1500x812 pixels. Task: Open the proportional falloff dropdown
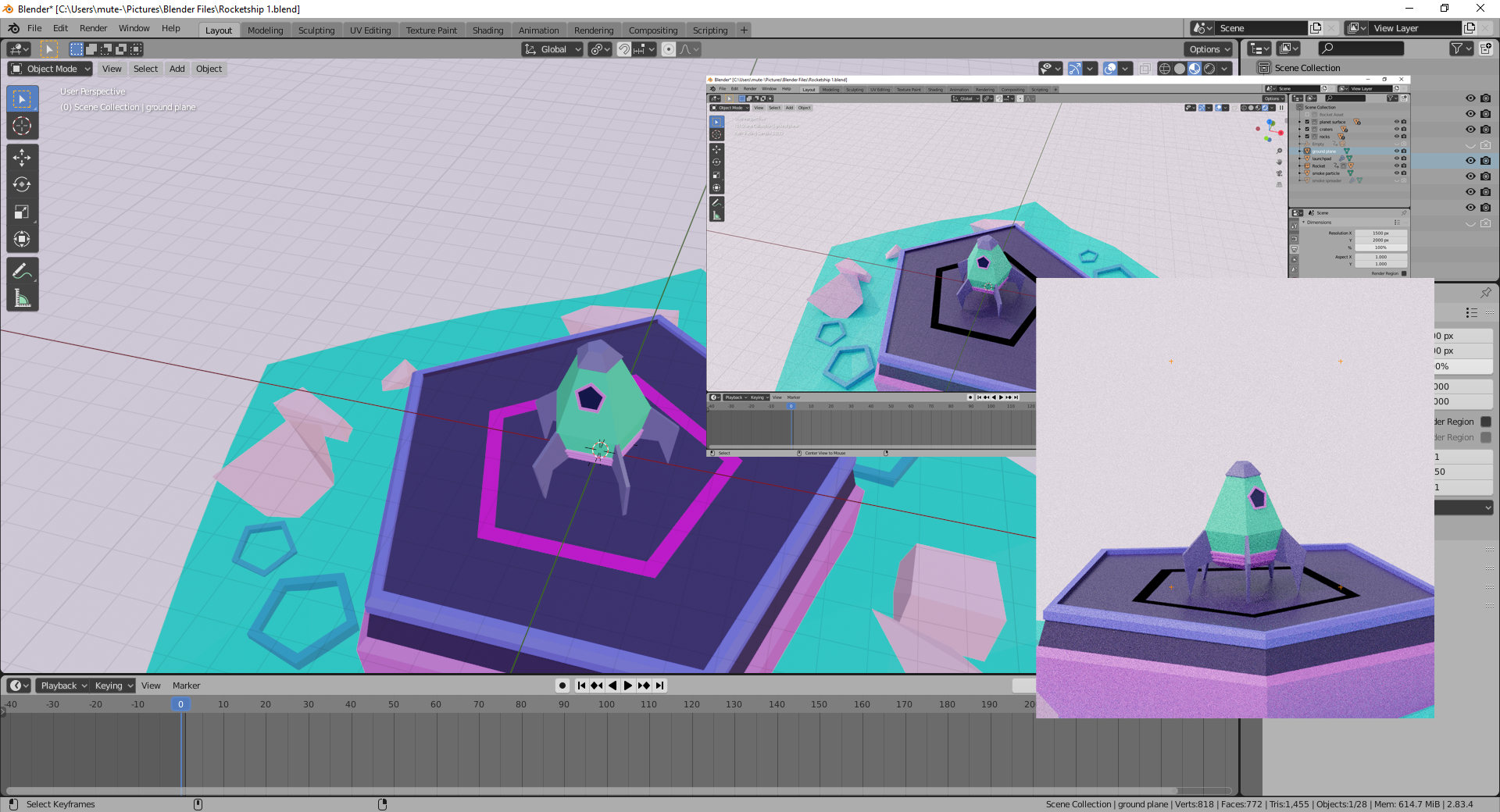pos(690,49)
